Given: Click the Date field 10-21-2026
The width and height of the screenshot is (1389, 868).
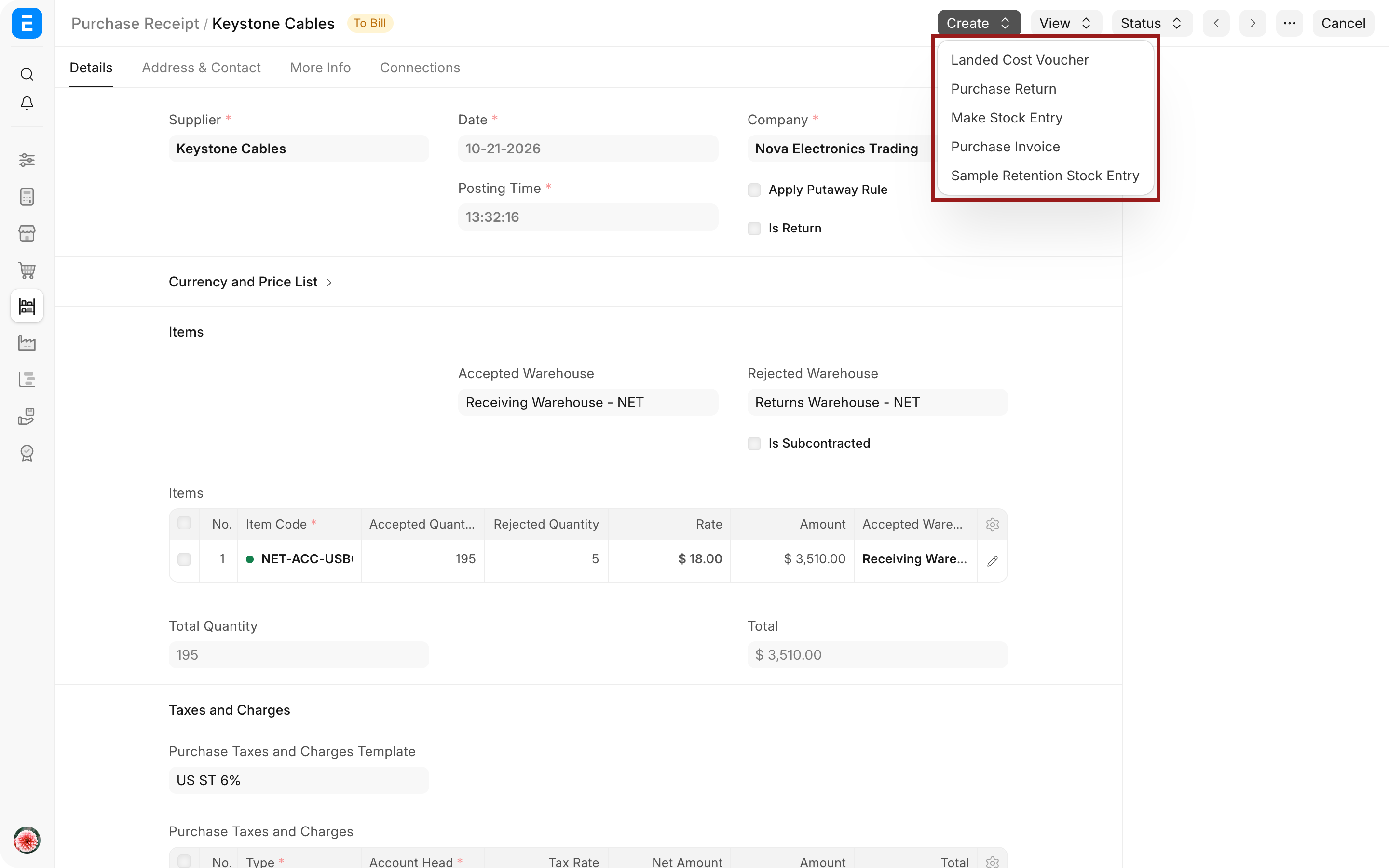Looking at the screenshot, I should point(588,149).
